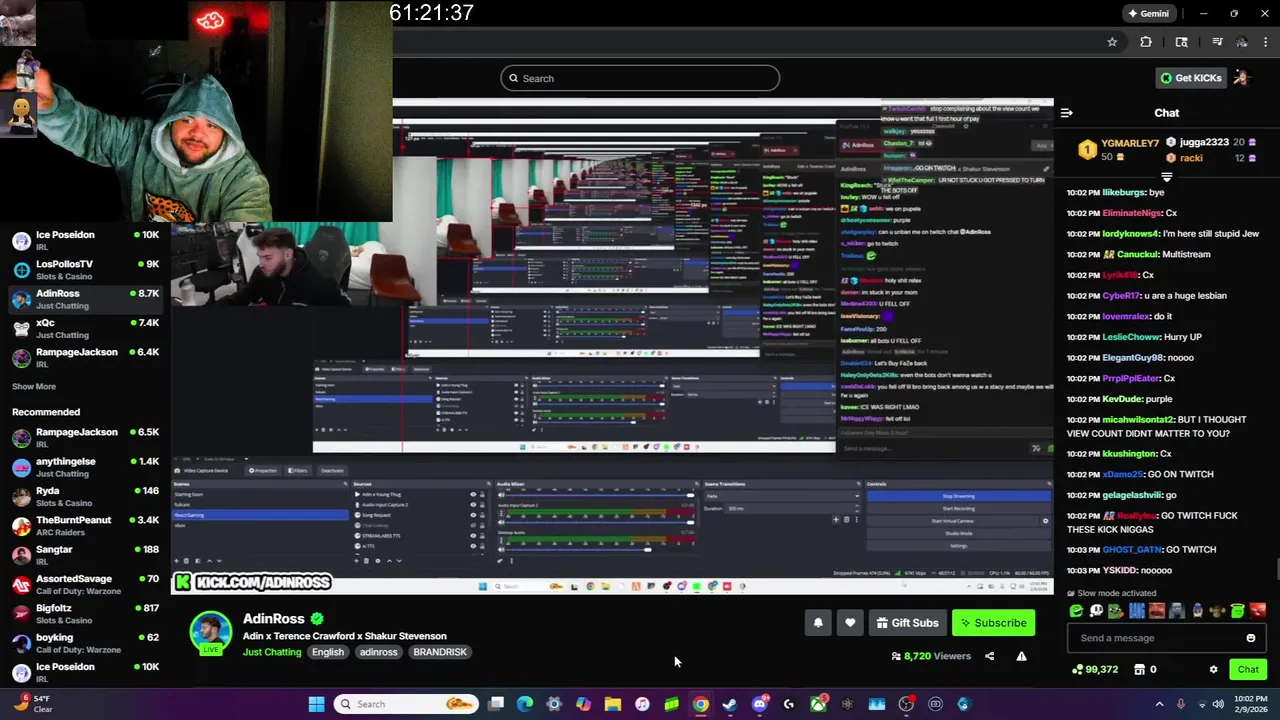
Task: Open the Chrome profile avatar
Action: [x=1241, y=42]
